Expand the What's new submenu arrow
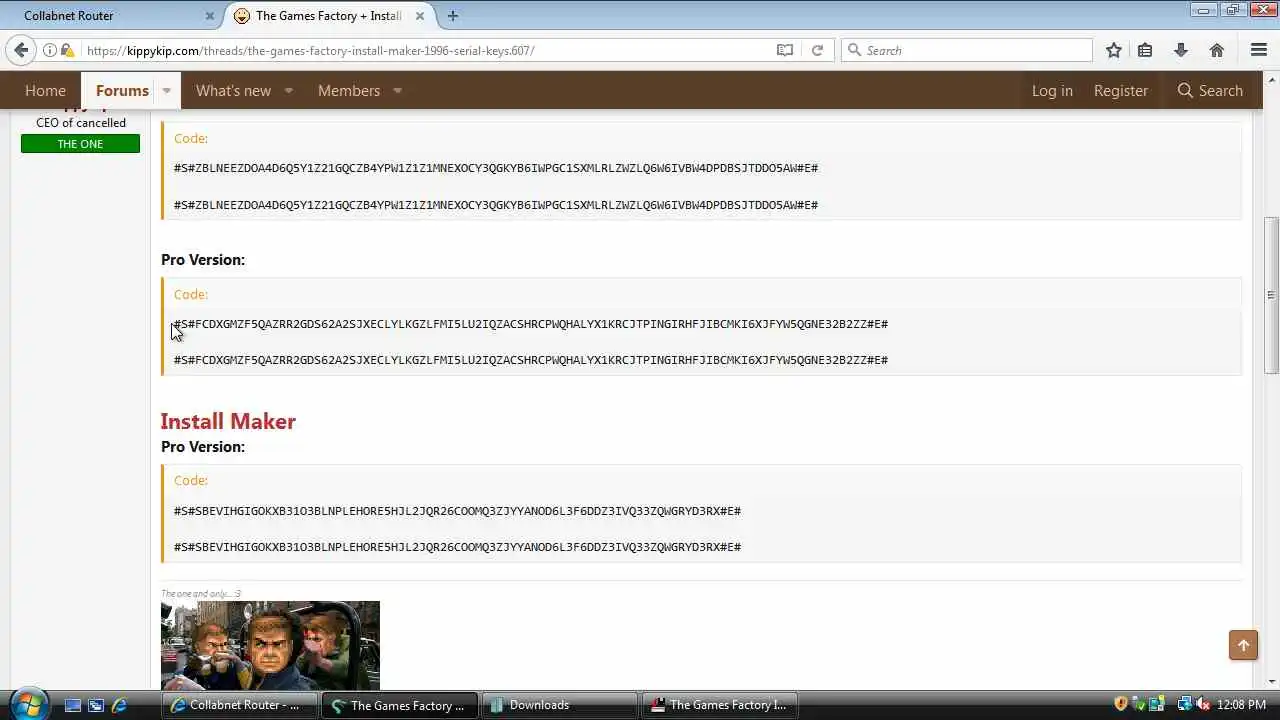1280x720 pixels. tap(288, 90)
